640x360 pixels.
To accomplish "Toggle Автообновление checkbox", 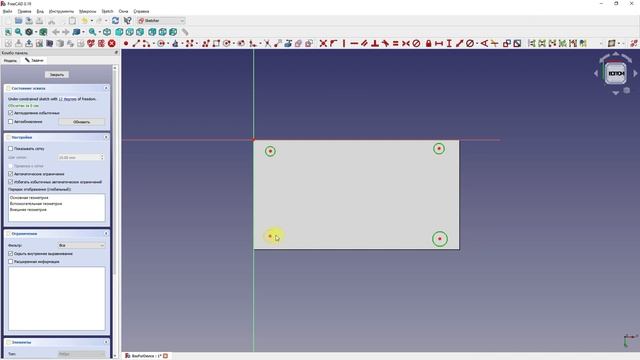I will coord(11,121).
